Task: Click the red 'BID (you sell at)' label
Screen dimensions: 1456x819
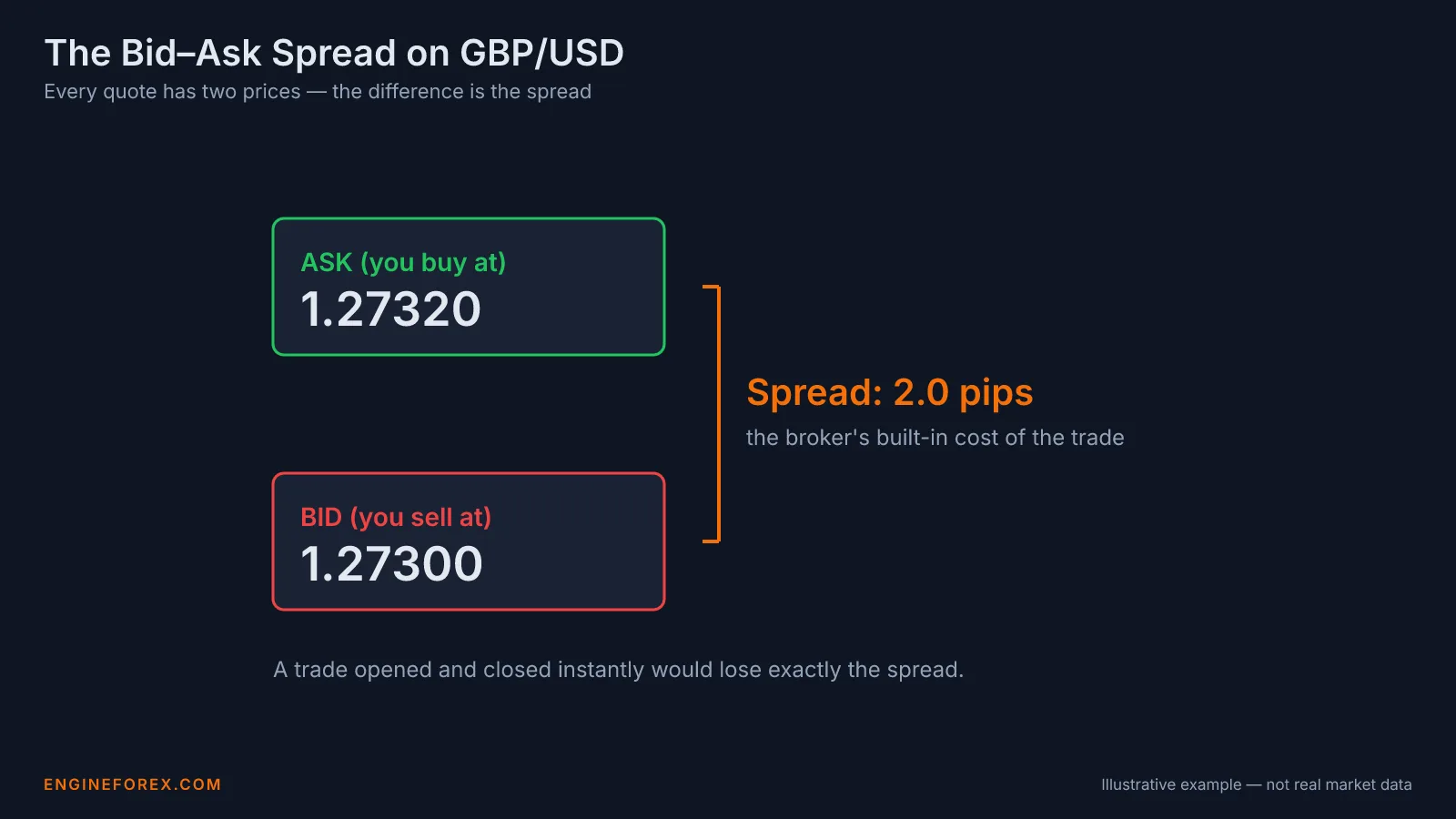Action: tap(396, 518)
